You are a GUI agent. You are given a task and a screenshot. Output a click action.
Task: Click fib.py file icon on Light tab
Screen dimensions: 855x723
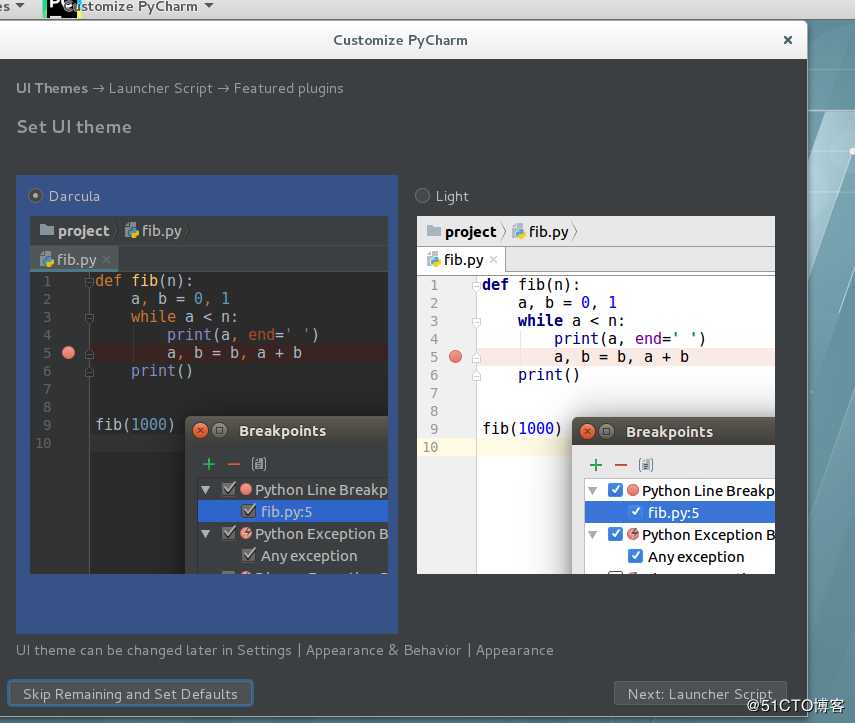pos(434,260)
